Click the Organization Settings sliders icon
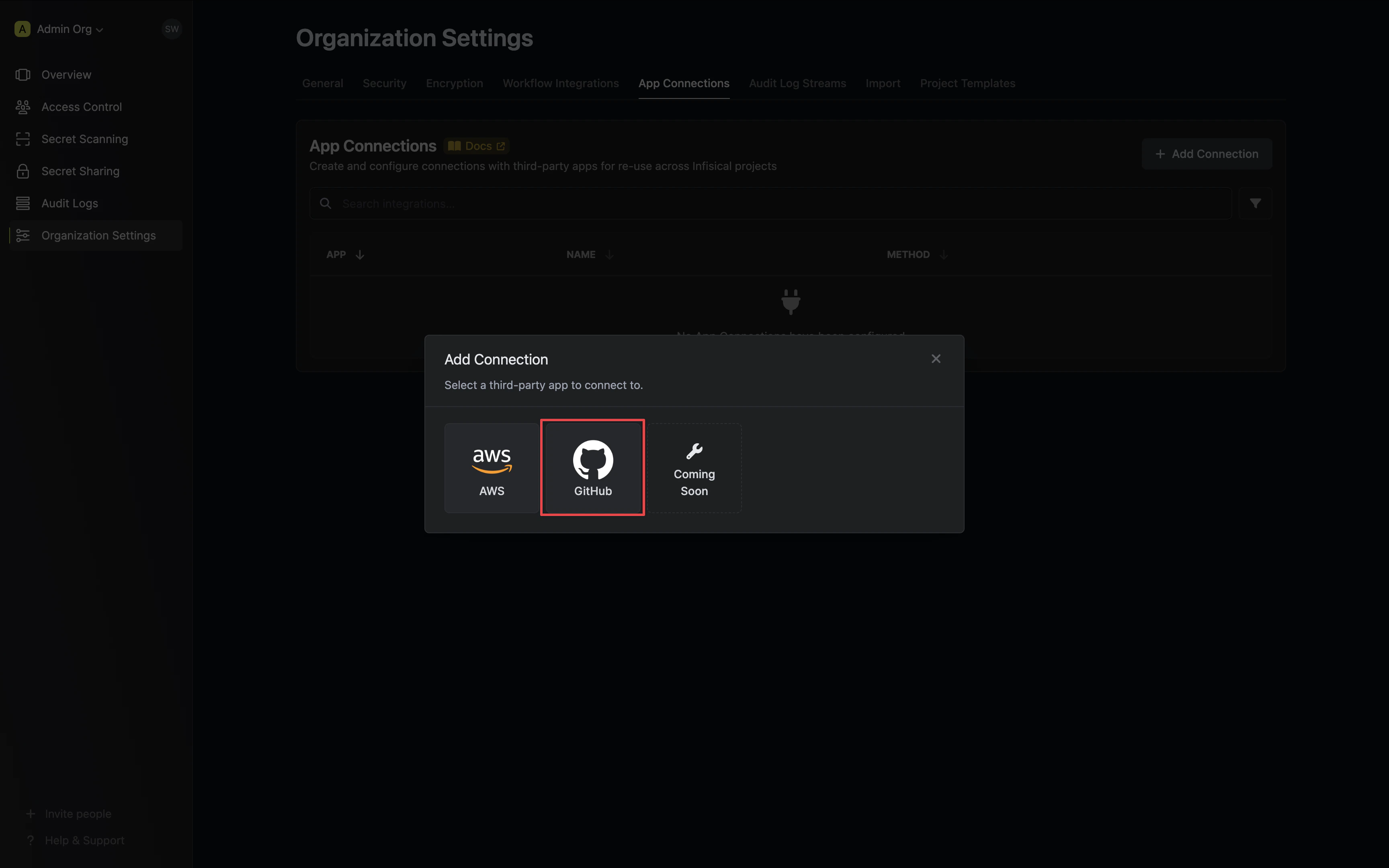1389x868 pixels. [23, 235]
